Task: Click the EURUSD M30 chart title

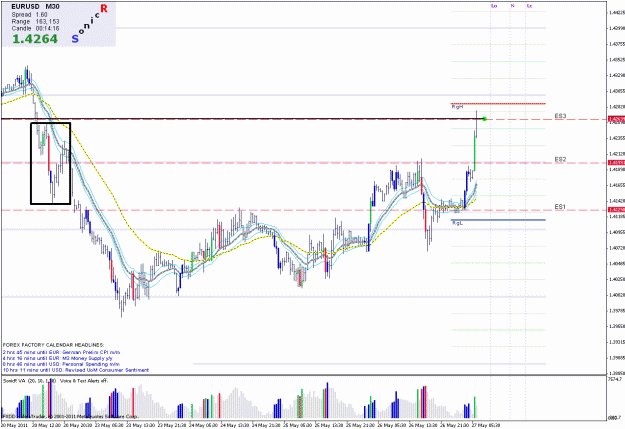Action: pyautogui.click(x=35, y=7)
